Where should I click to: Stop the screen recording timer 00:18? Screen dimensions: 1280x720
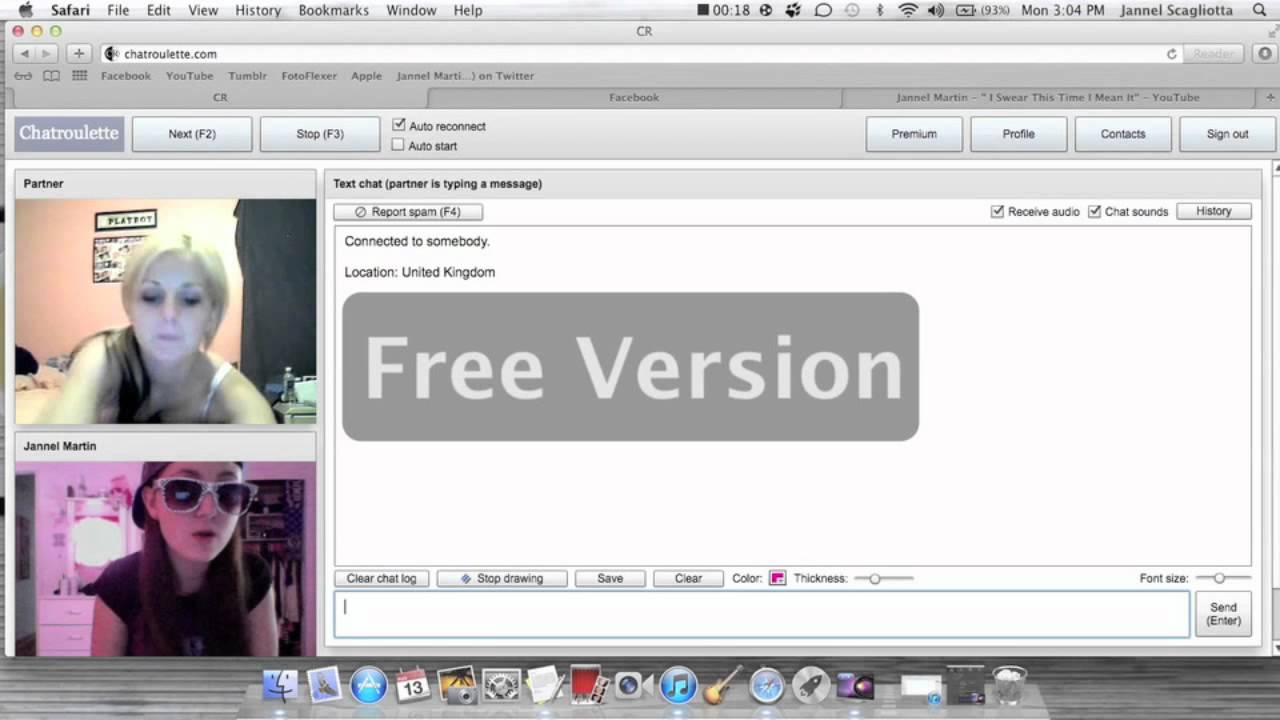click(x=723, y=10)
